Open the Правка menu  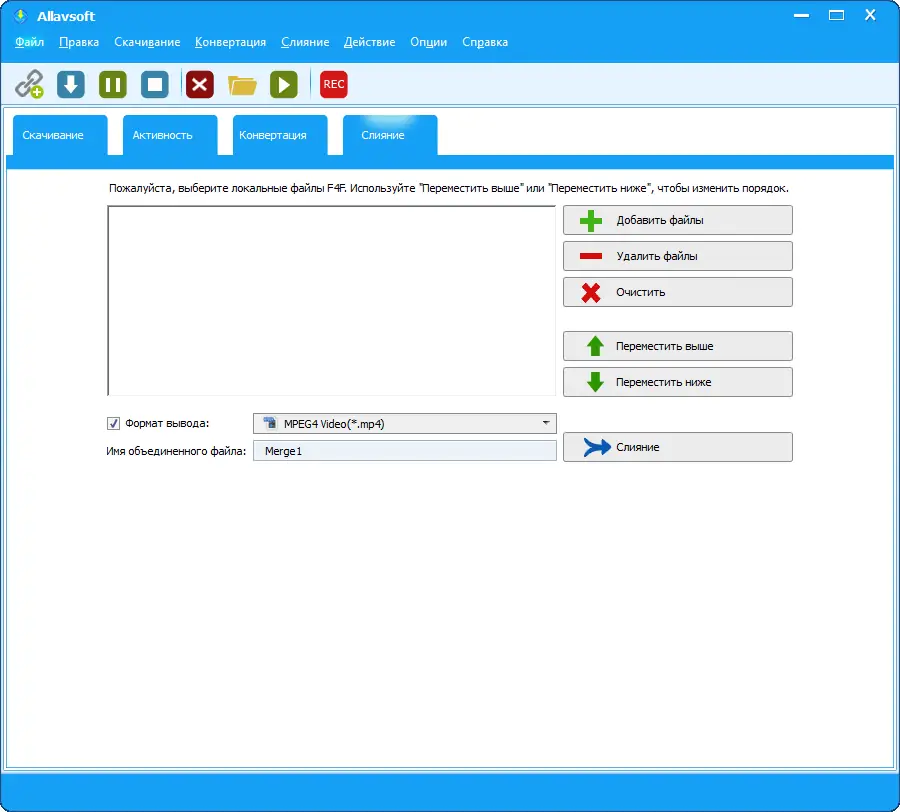(79, 42)
